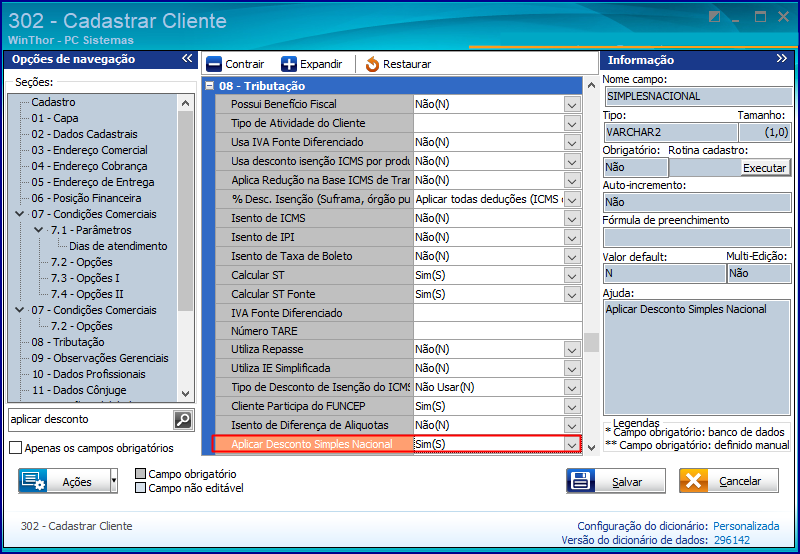Select 02 - Dados Cadastrais section
Screen dimensions: 800x554
tap(84, 134)
